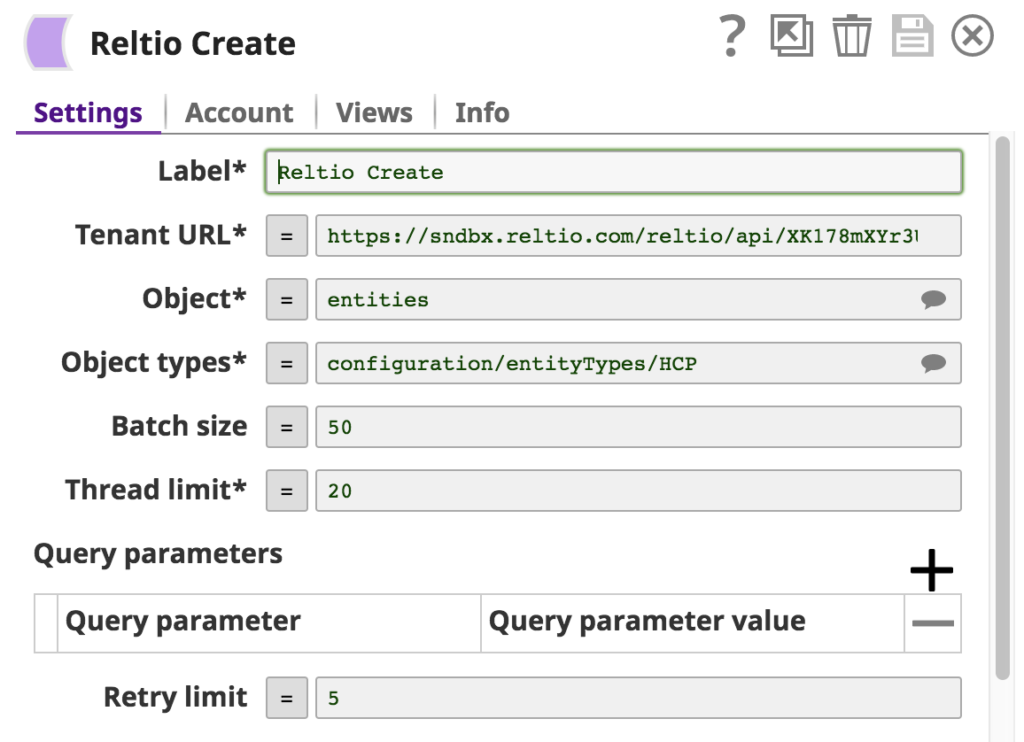
Task: Click the Label input field
Action: [x=614, y=172]
